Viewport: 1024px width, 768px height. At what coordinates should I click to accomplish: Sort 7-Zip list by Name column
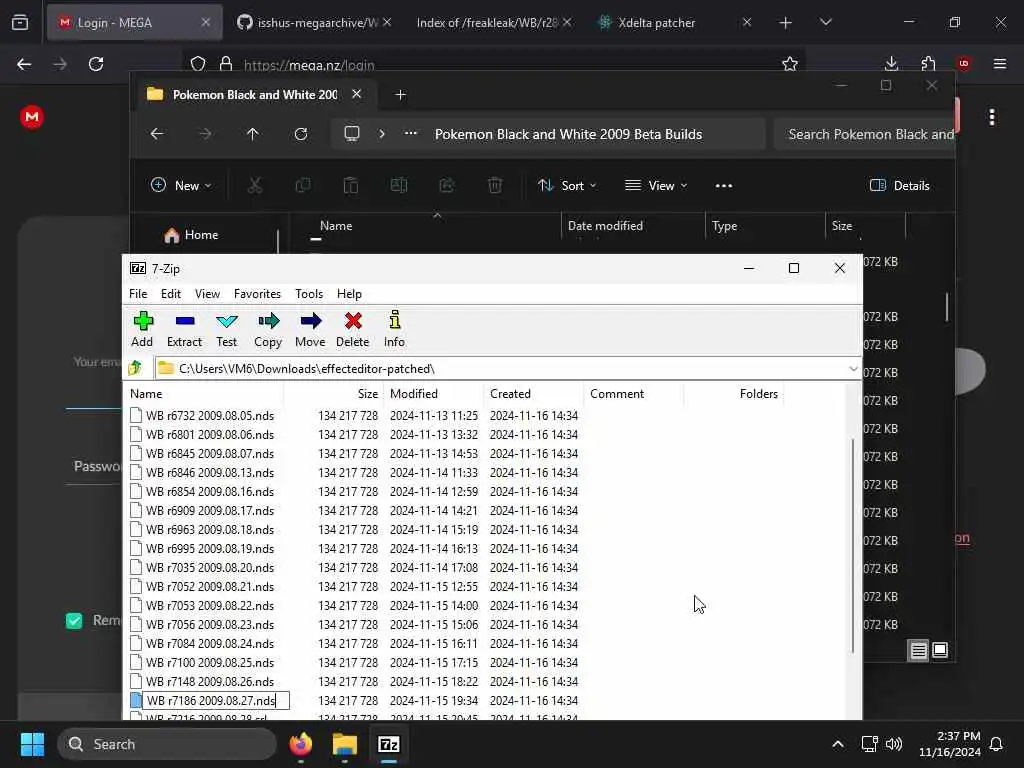pyautogui.click(x=204, y=394)
